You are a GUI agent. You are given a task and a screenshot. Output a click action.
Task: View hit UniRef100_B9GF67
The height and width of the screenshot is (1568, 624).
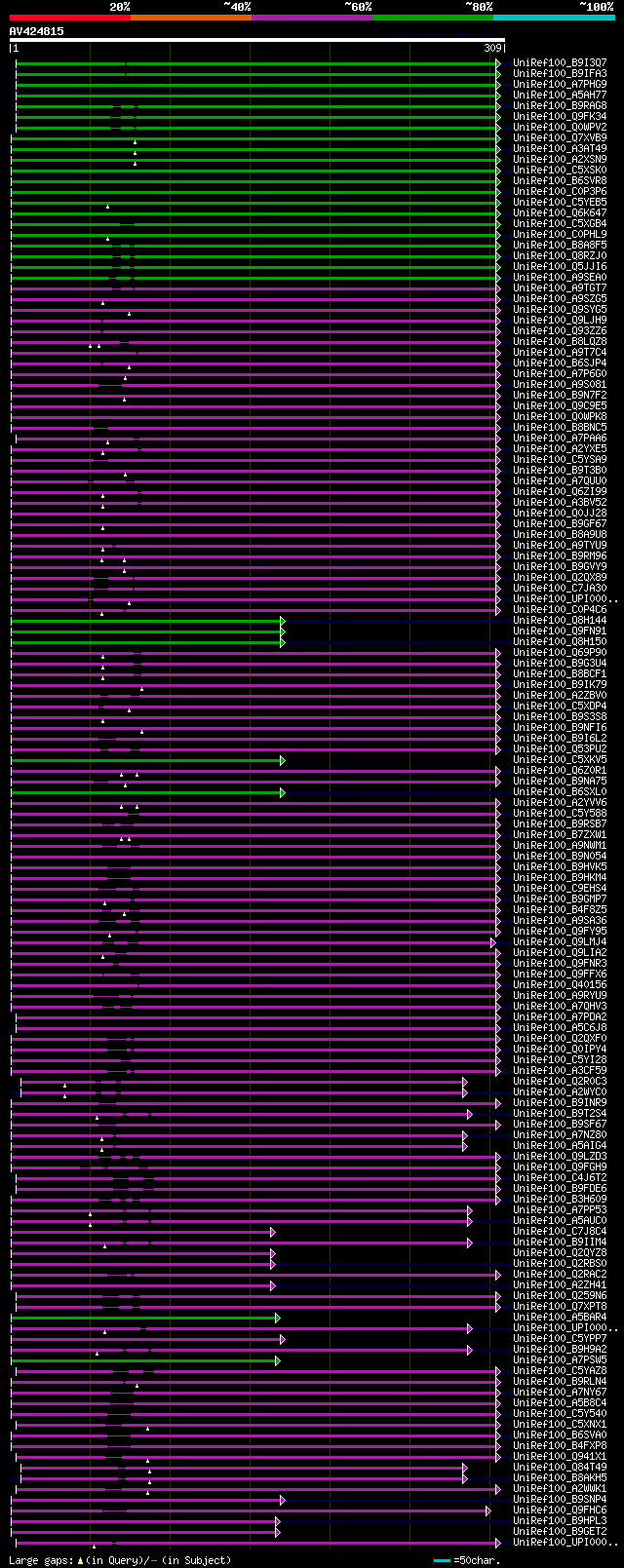point(560,524)
